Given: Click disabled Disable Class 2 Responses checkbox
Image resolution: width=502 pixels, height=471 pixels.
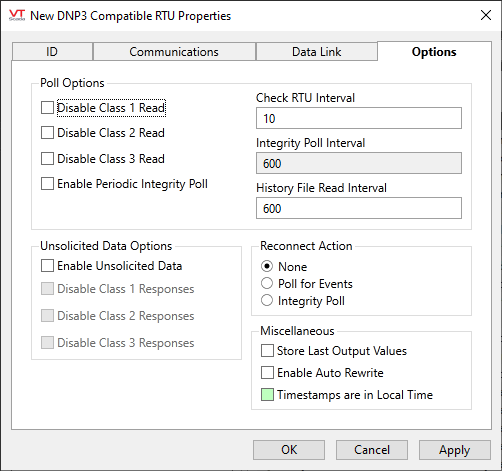Looking at the screenshot, I should pyautogui.click(x=47, y=316).
